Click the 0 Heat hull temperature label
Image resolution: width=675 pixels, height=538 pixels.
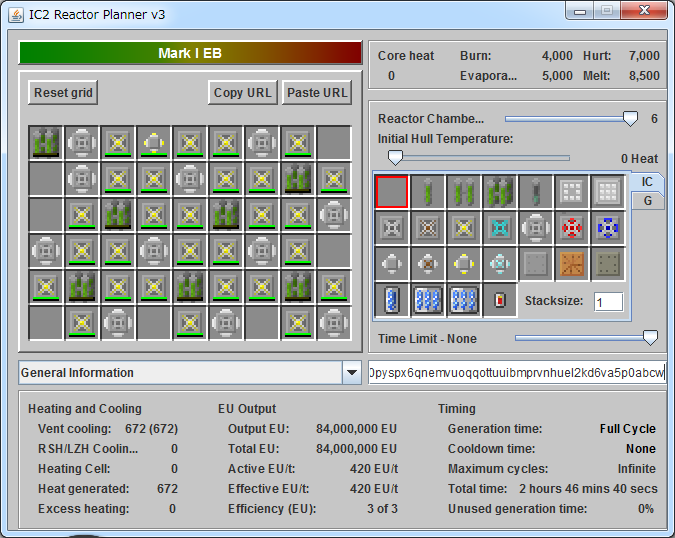coord(639,159)
